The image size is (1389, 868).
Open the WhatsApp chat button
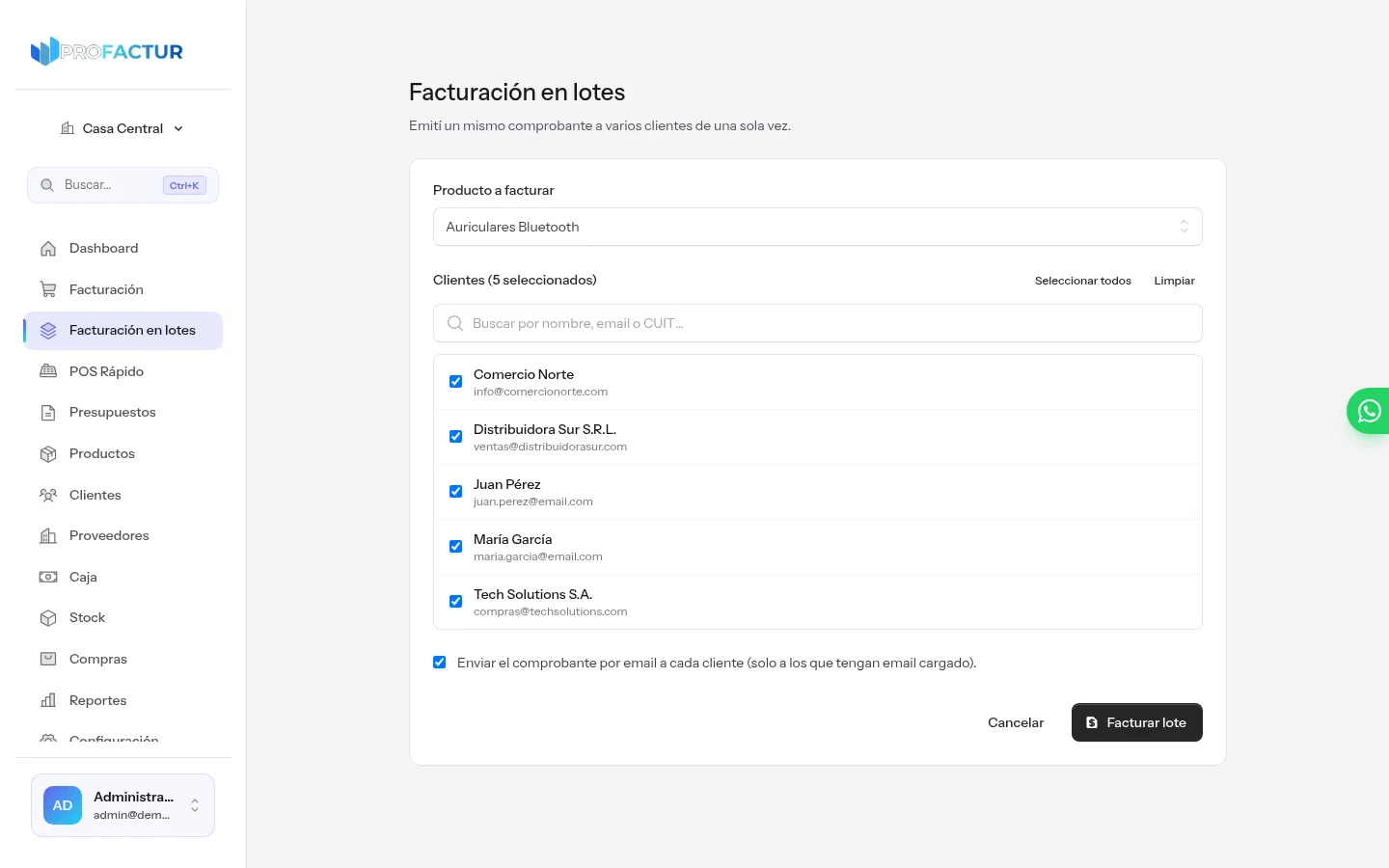pos(1369,411)
